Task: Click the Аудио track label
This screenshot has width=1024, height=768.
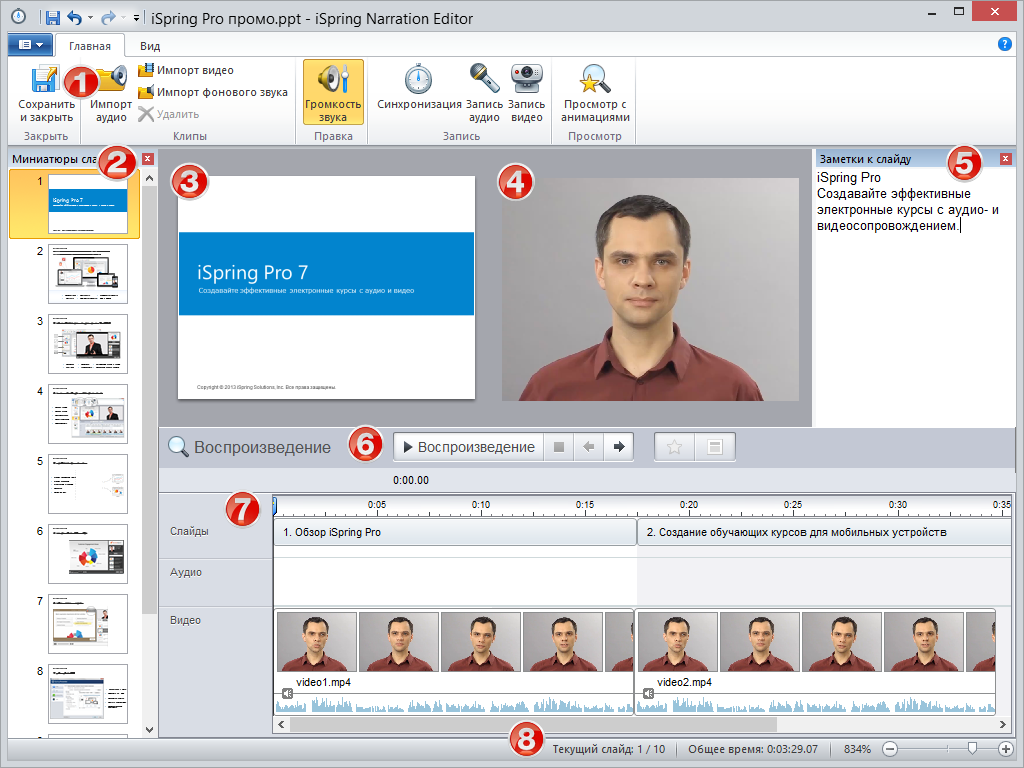Action: point(185,572)
